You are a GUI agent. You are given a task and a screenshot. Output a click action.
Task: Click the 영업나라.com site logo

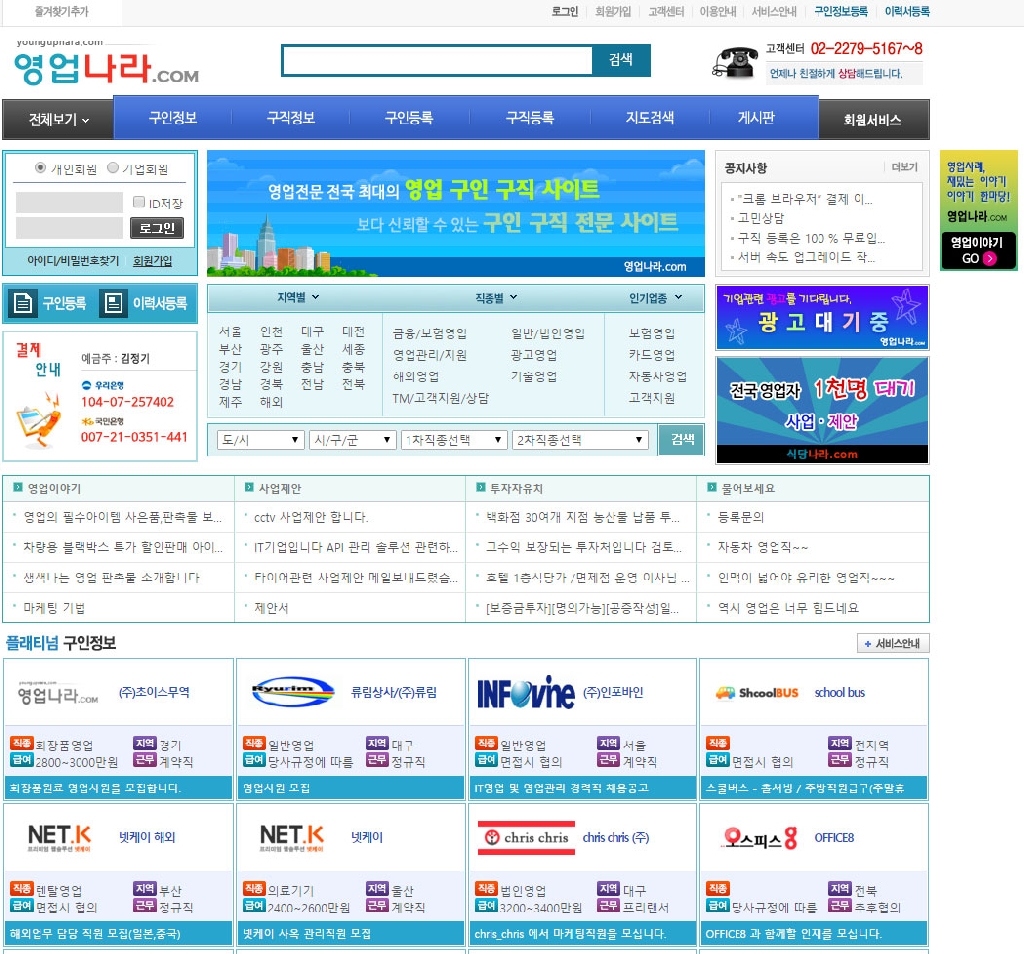tap(105, 67)
